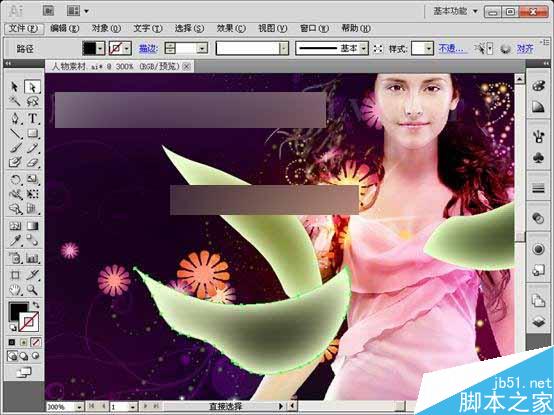Open the Color panel palette icon
This screenshot has height=415, width=554.
pyautogui.click(x=538, y=86)
